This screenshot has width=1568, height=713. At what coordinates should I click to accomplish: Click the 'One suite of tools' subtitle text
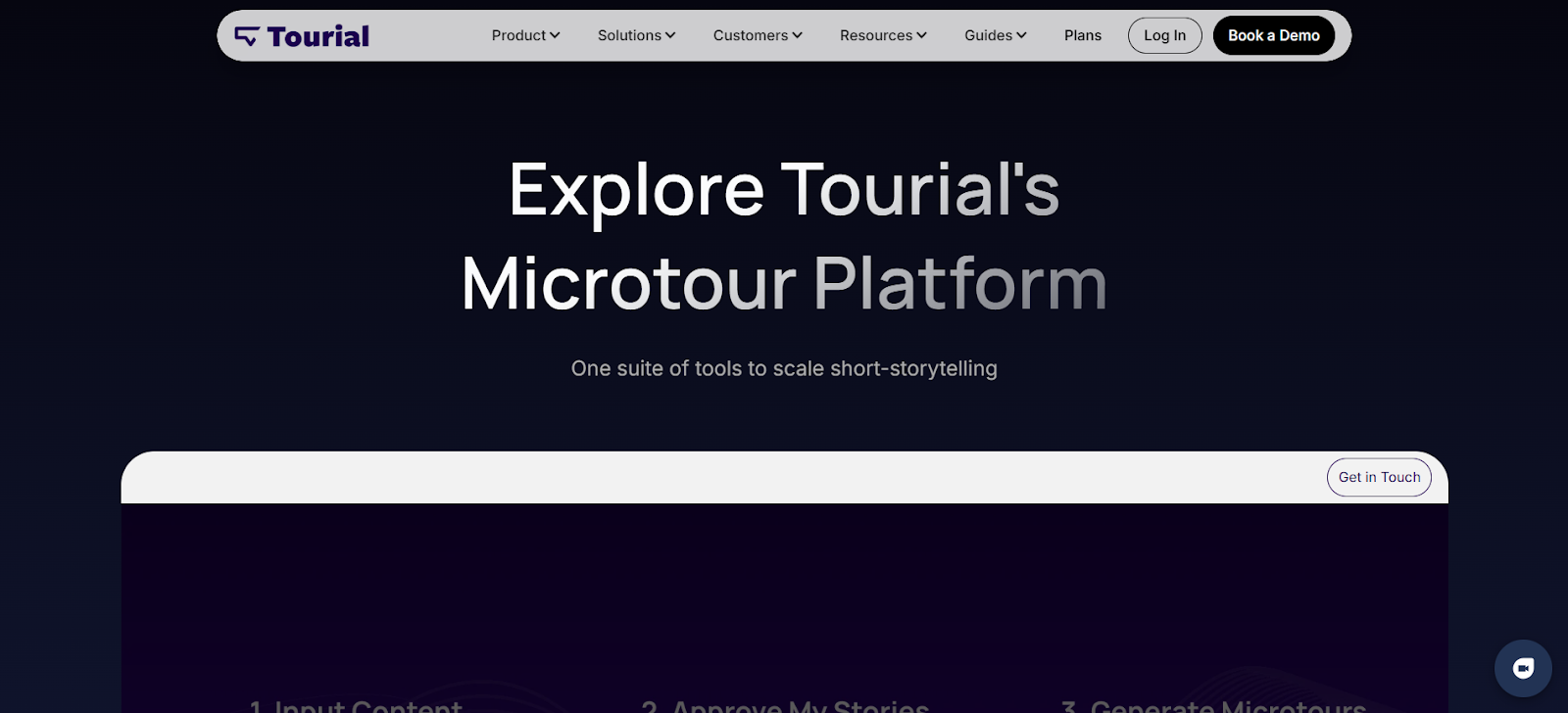pos(784,368)
